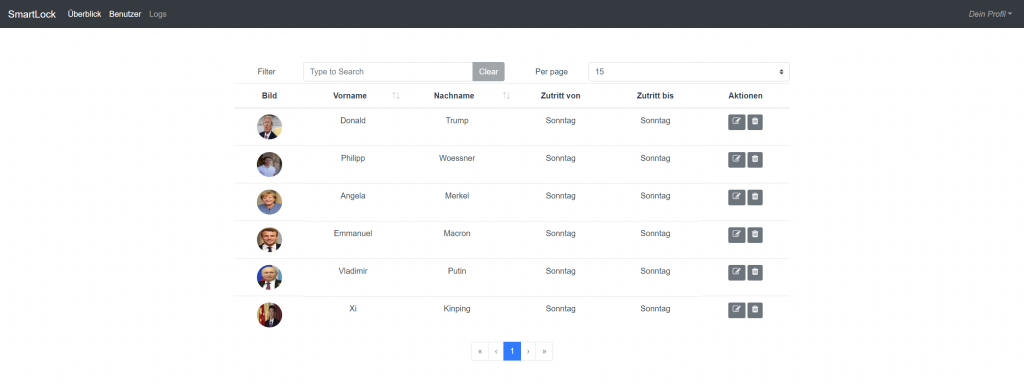
Task: Delete the Donald Trump user entry
Action: 755,122
